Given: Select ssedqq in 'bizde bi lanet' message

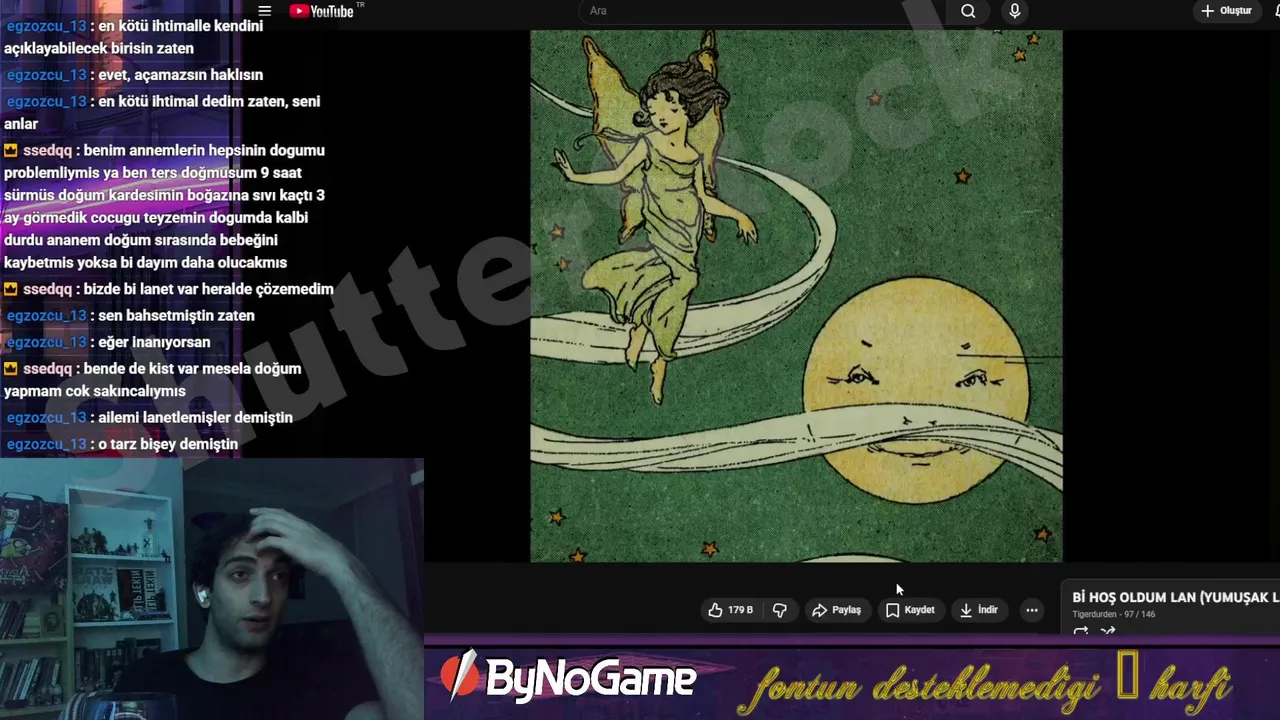Looking at the screenshot, I should point(47,289).
